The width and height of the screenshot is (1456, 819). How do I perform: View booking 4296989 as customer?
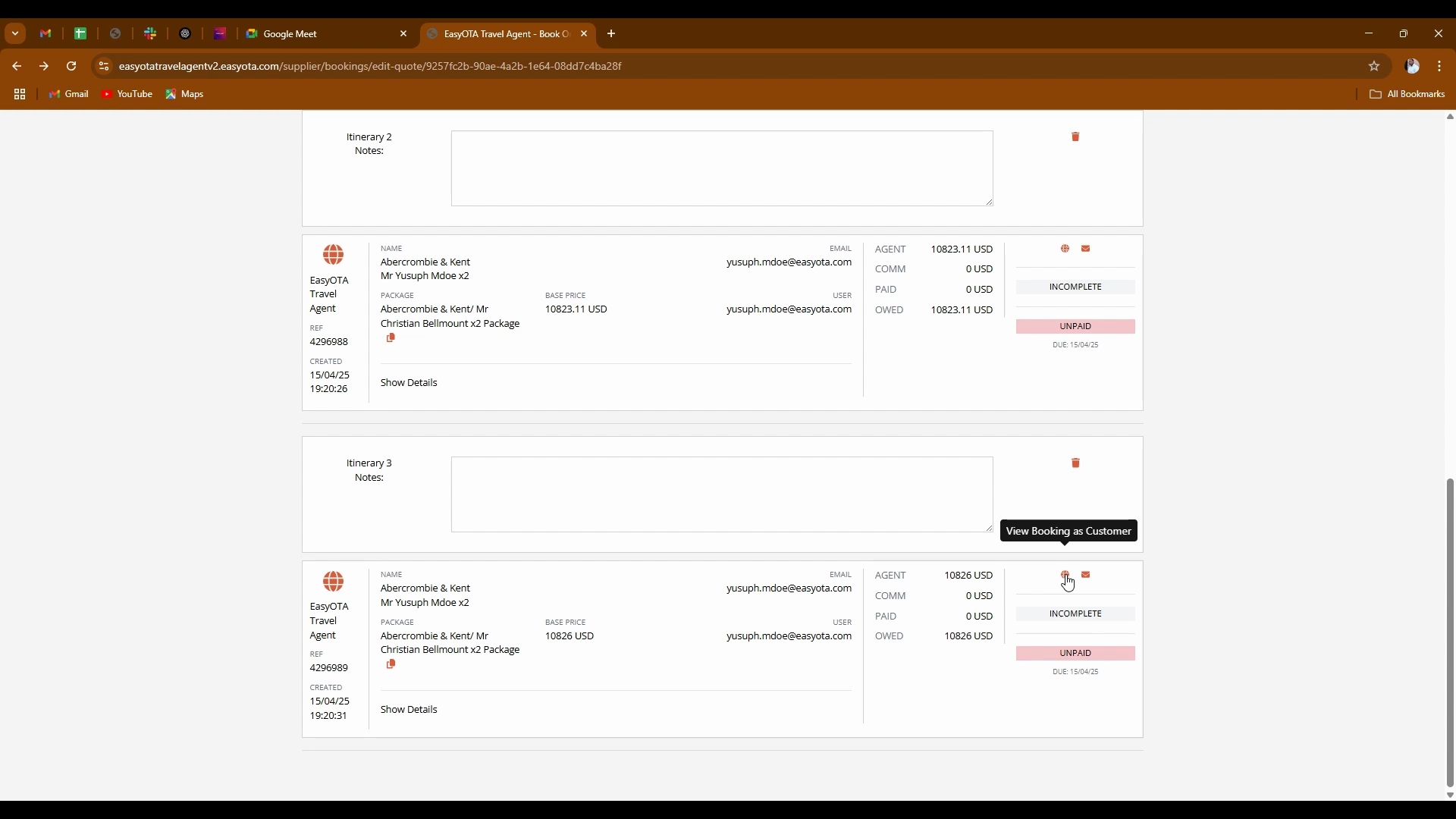(1065, 575)
